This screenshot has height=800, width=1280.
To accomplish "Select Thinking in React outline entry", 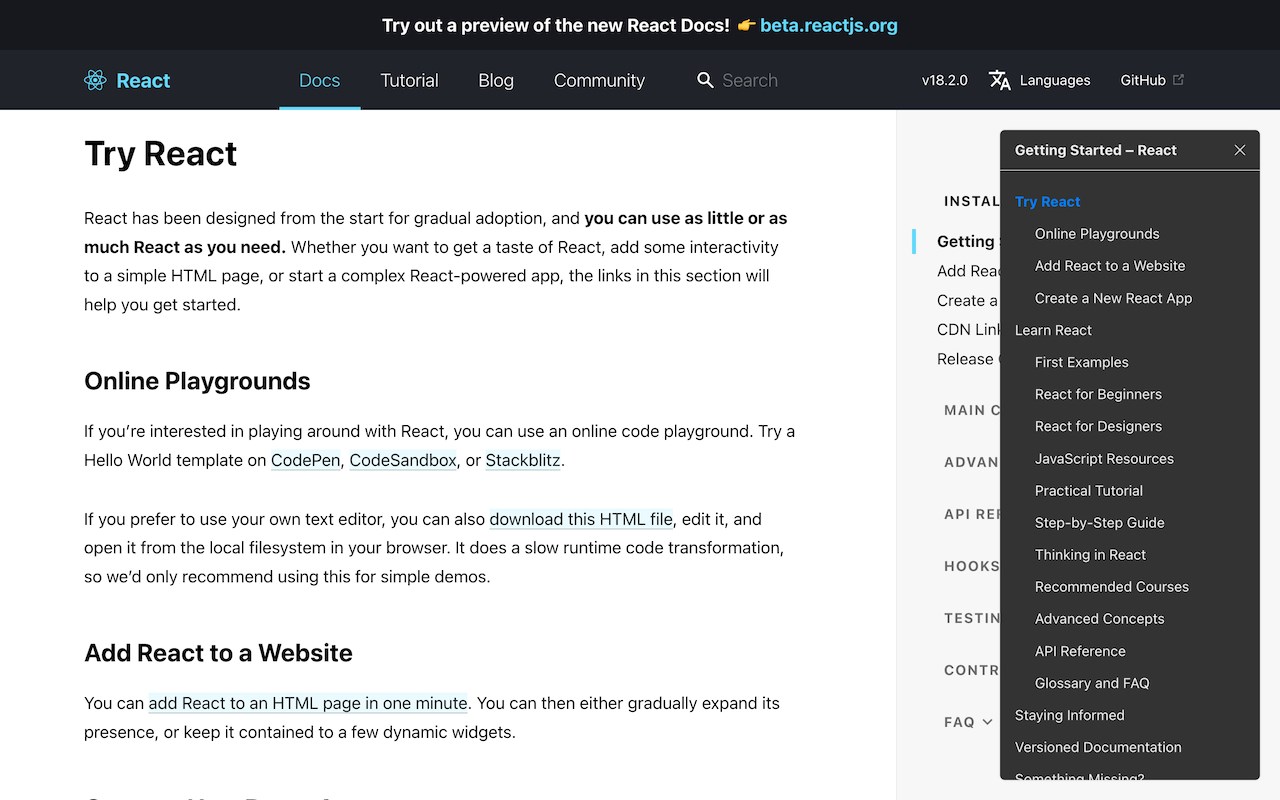I will (1090, 554).
